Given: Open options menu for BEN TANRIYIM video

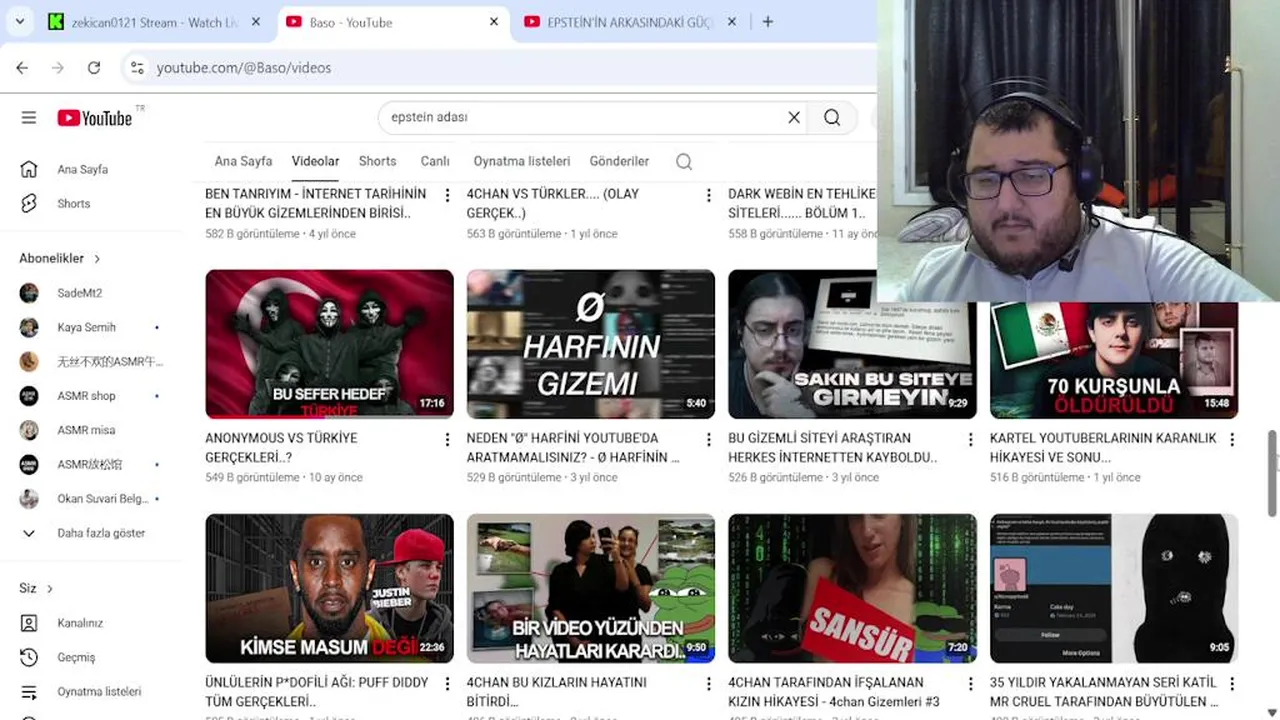Looking at the screenshot, I should click(x=447, y=196).
